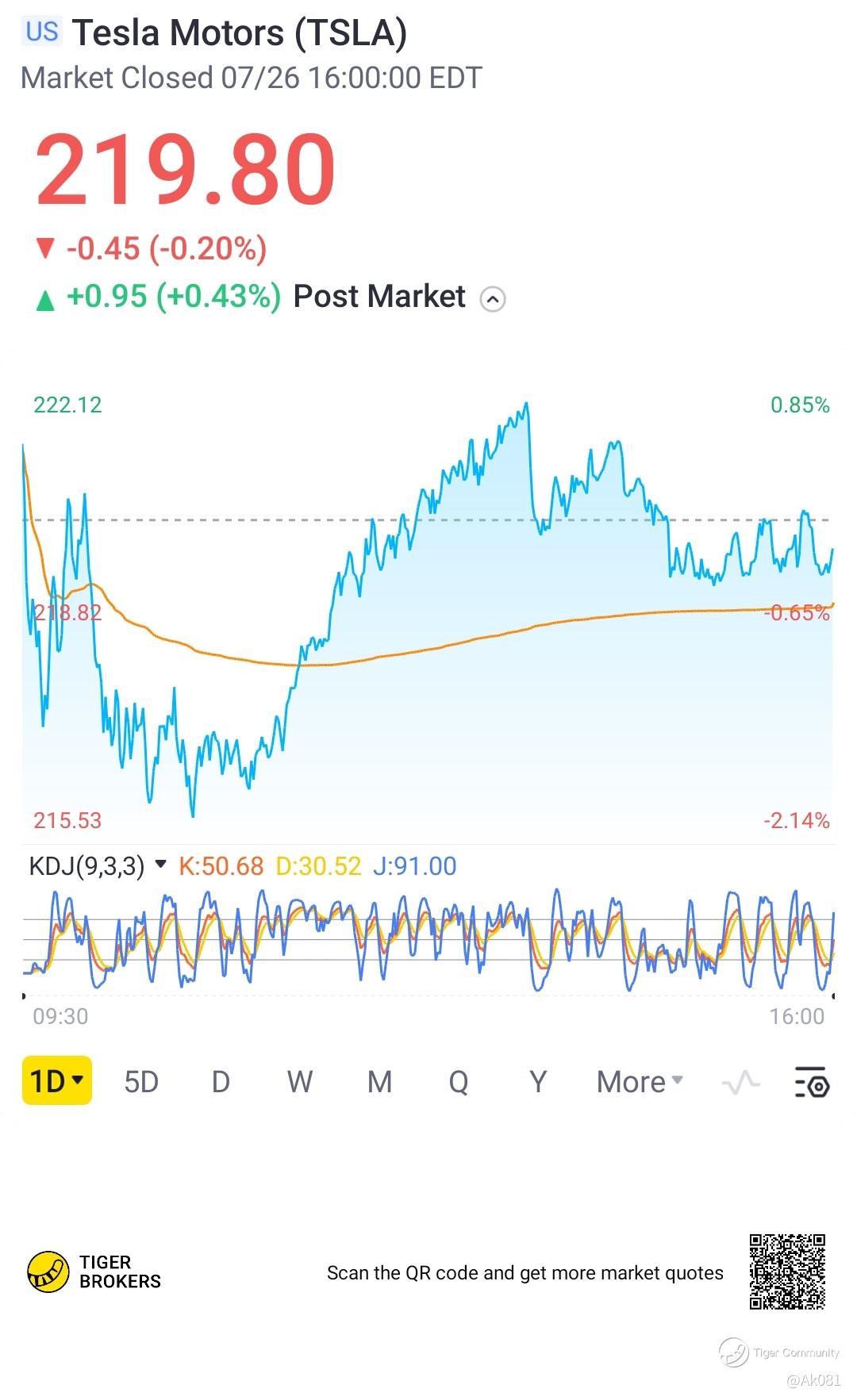Tap the KDJ indicator chart area
Screen dimensions: 857x1400
click(x=428, y=940)
